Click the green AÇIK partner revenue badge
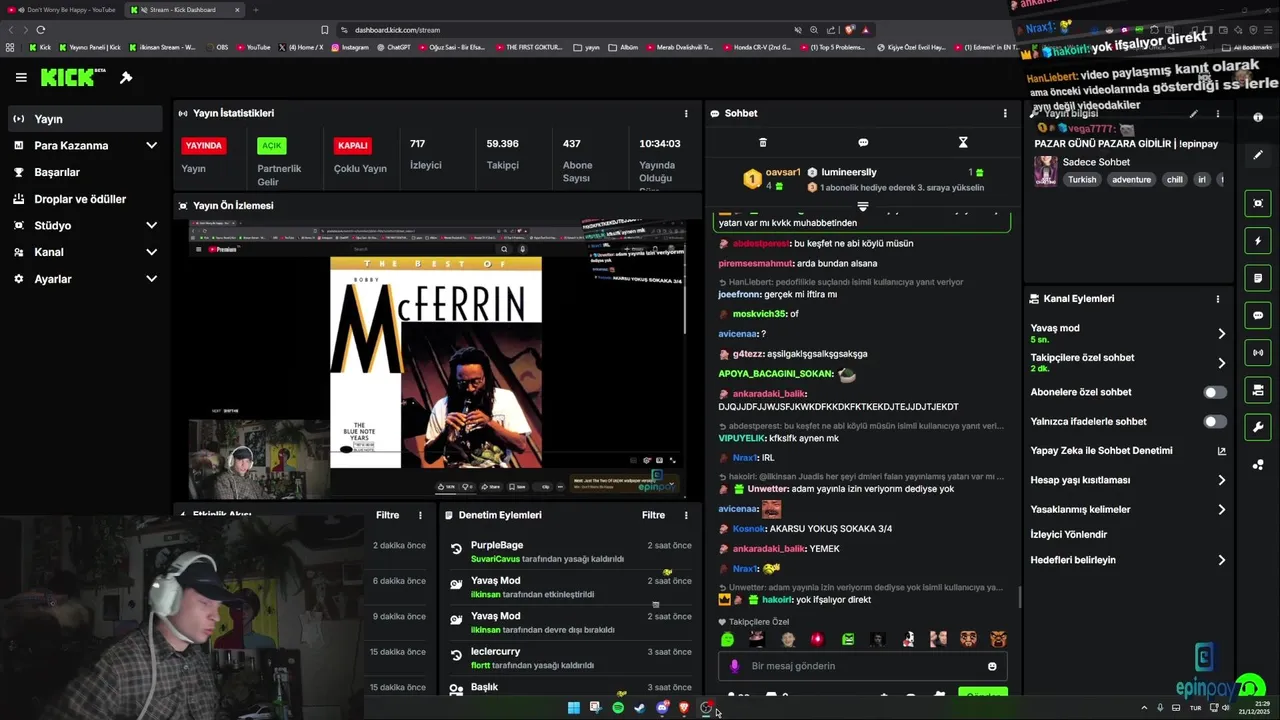The width and height of the screenshot is (1280, 720). [272, 145]
